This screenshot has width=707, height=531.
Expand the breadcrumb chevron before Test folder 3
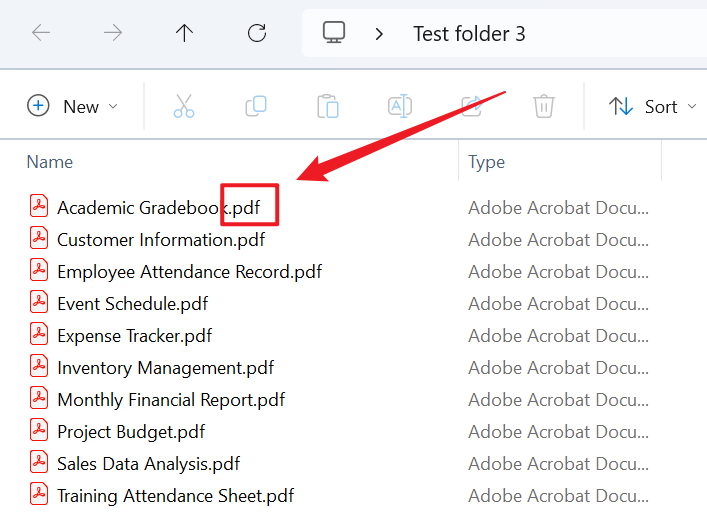379,34
